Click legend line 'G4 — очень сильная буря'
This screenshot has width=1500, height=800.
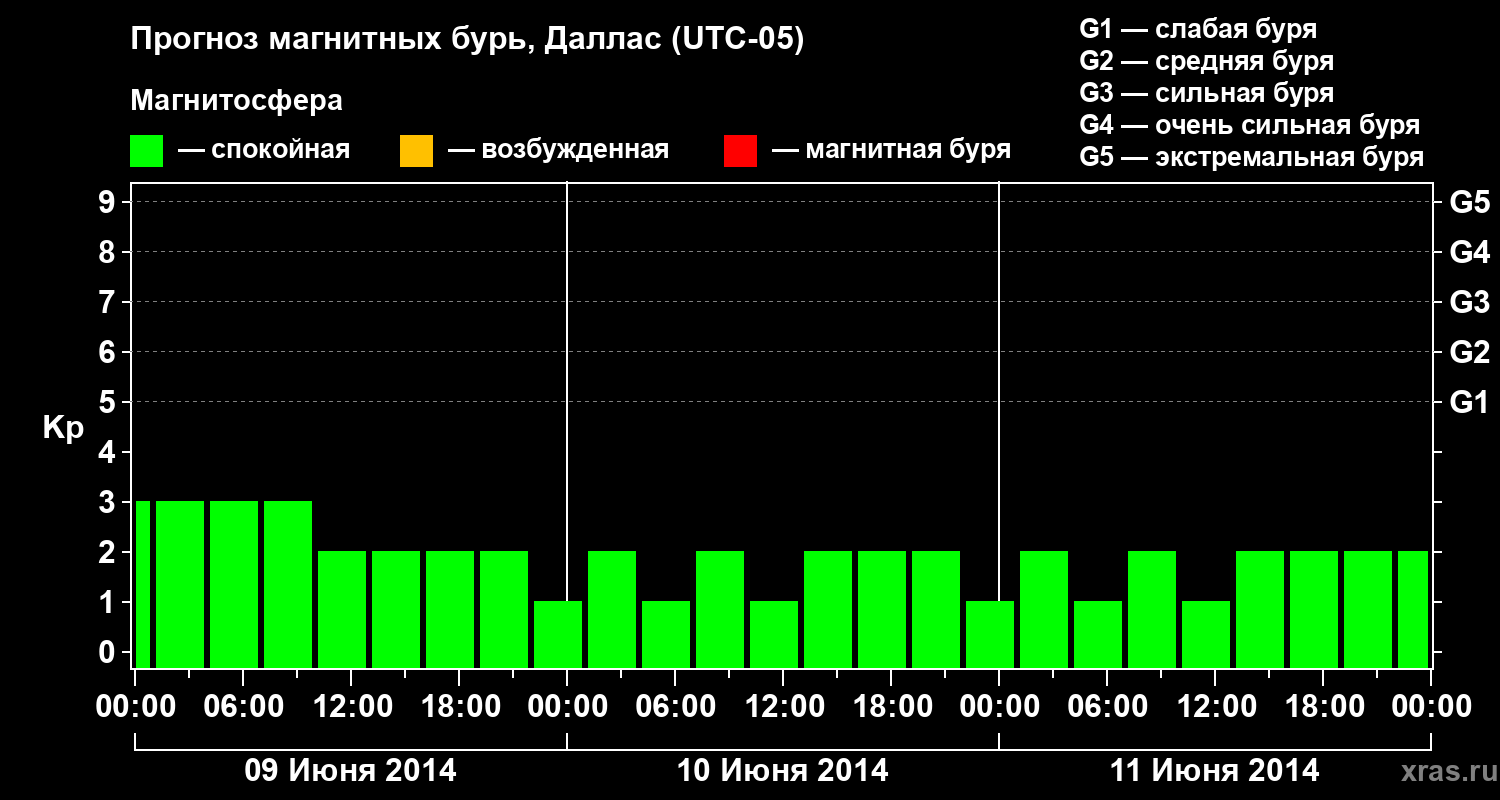click(x=1250, y=125)
